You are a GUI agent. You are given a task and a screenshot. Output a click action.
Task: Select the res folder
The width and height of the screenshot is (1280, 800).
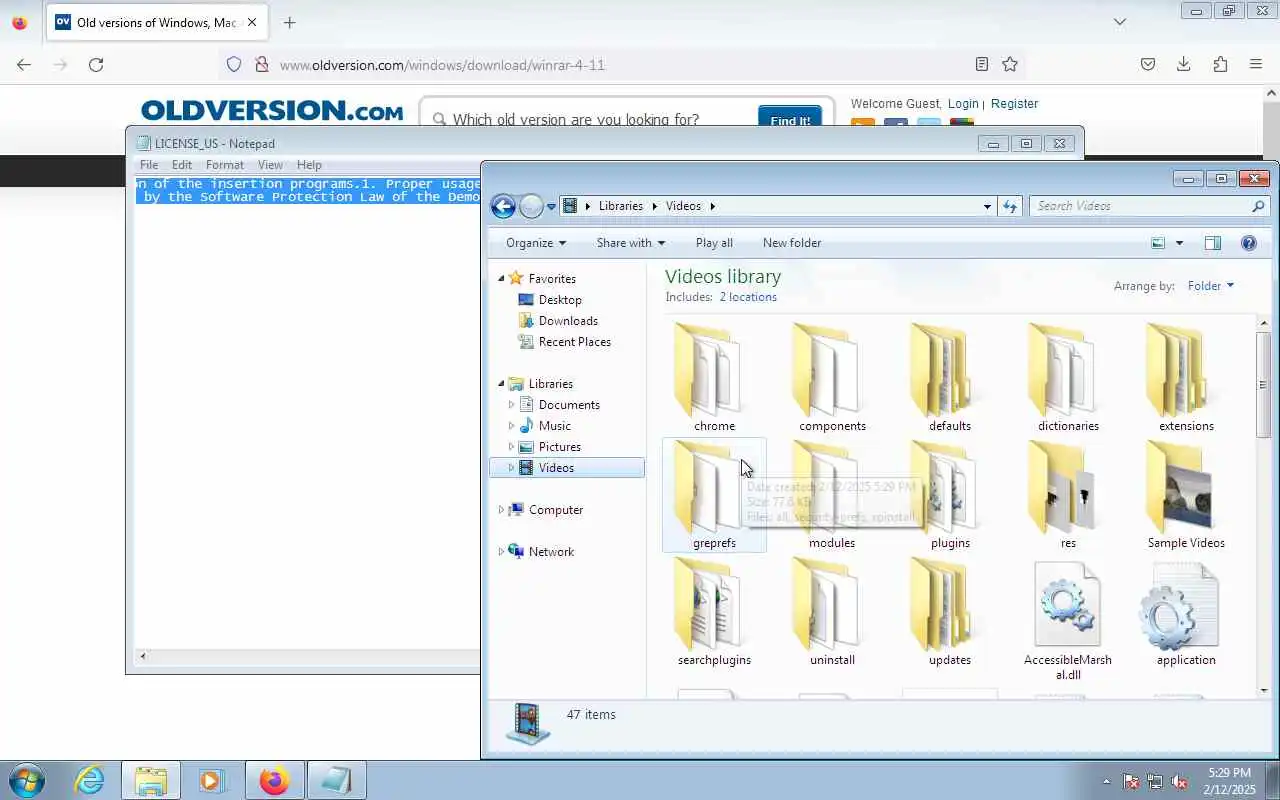pos(1068,495)
